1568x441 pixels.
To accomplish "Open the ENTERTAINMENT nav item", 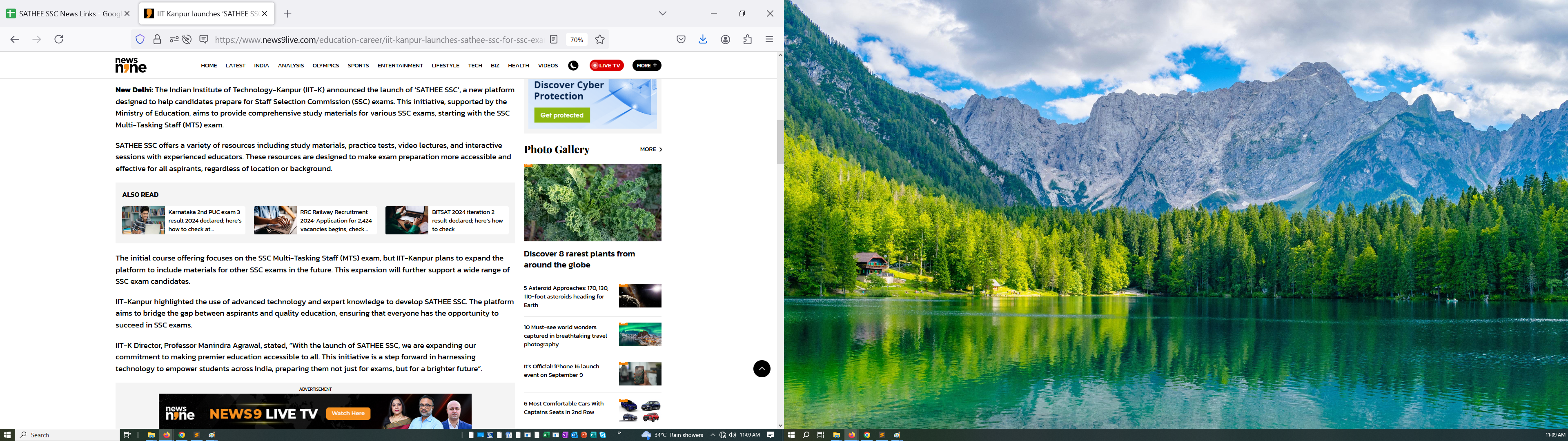I will pos(400,66).
